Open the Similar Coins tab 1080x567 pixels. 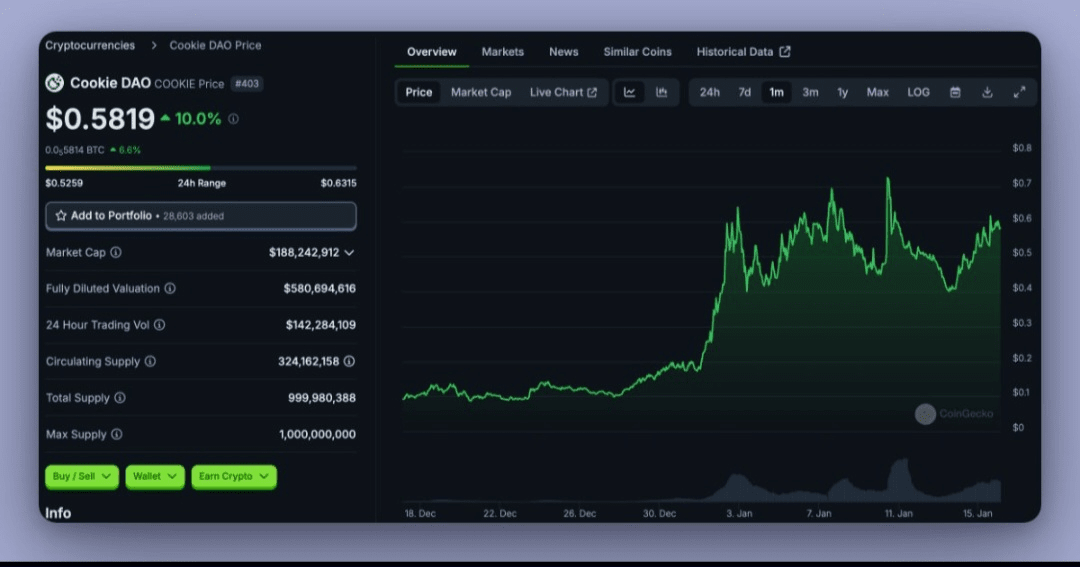pos(637,52)
